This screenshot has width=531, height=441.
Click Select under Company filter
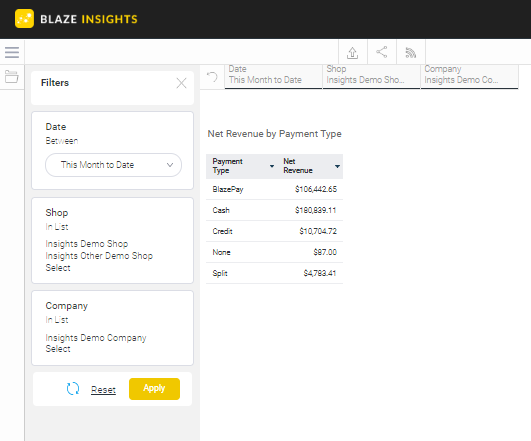(58, 349)
